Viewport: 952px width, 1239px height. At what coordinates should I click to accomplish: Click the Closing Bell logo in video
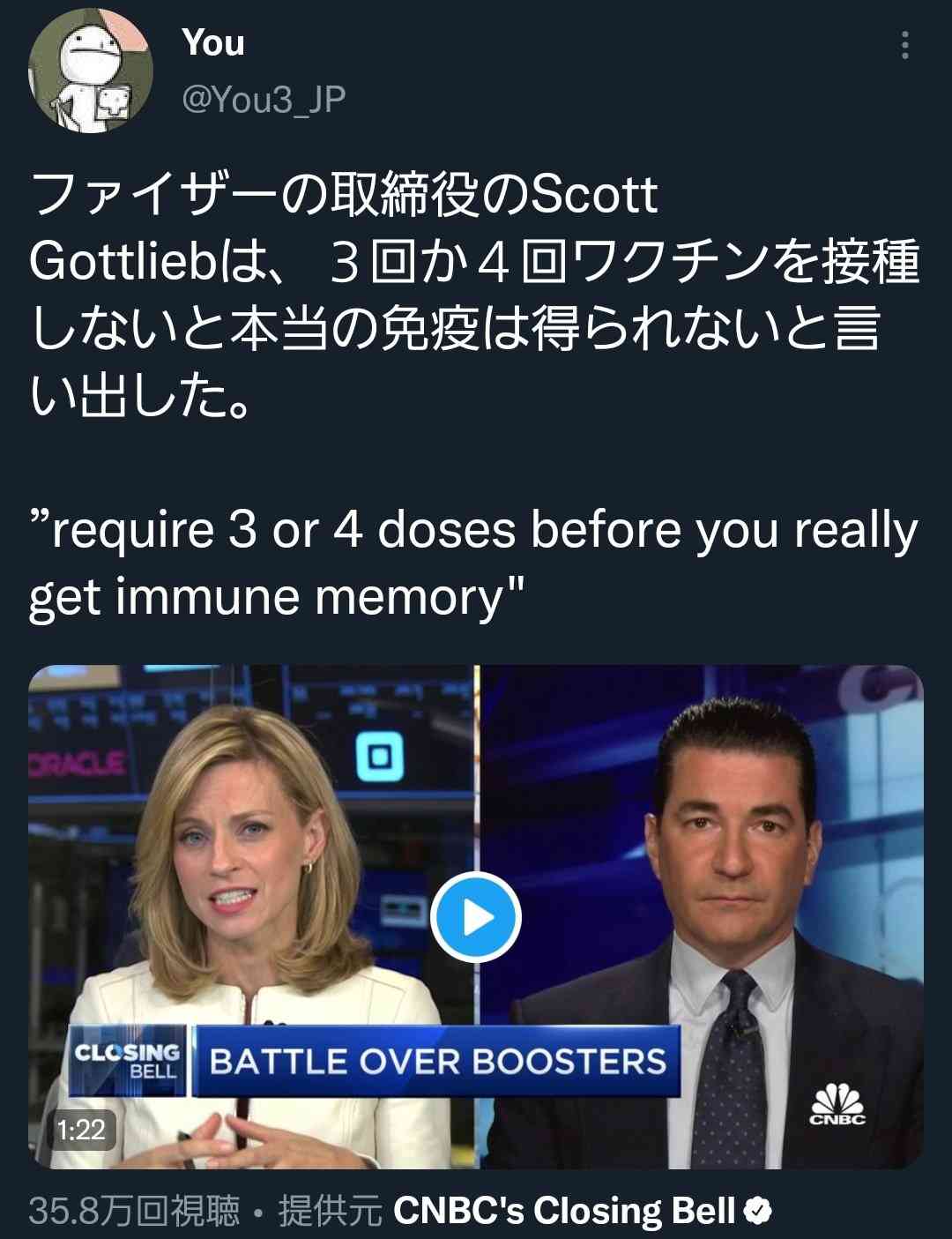click(128, 1061)
